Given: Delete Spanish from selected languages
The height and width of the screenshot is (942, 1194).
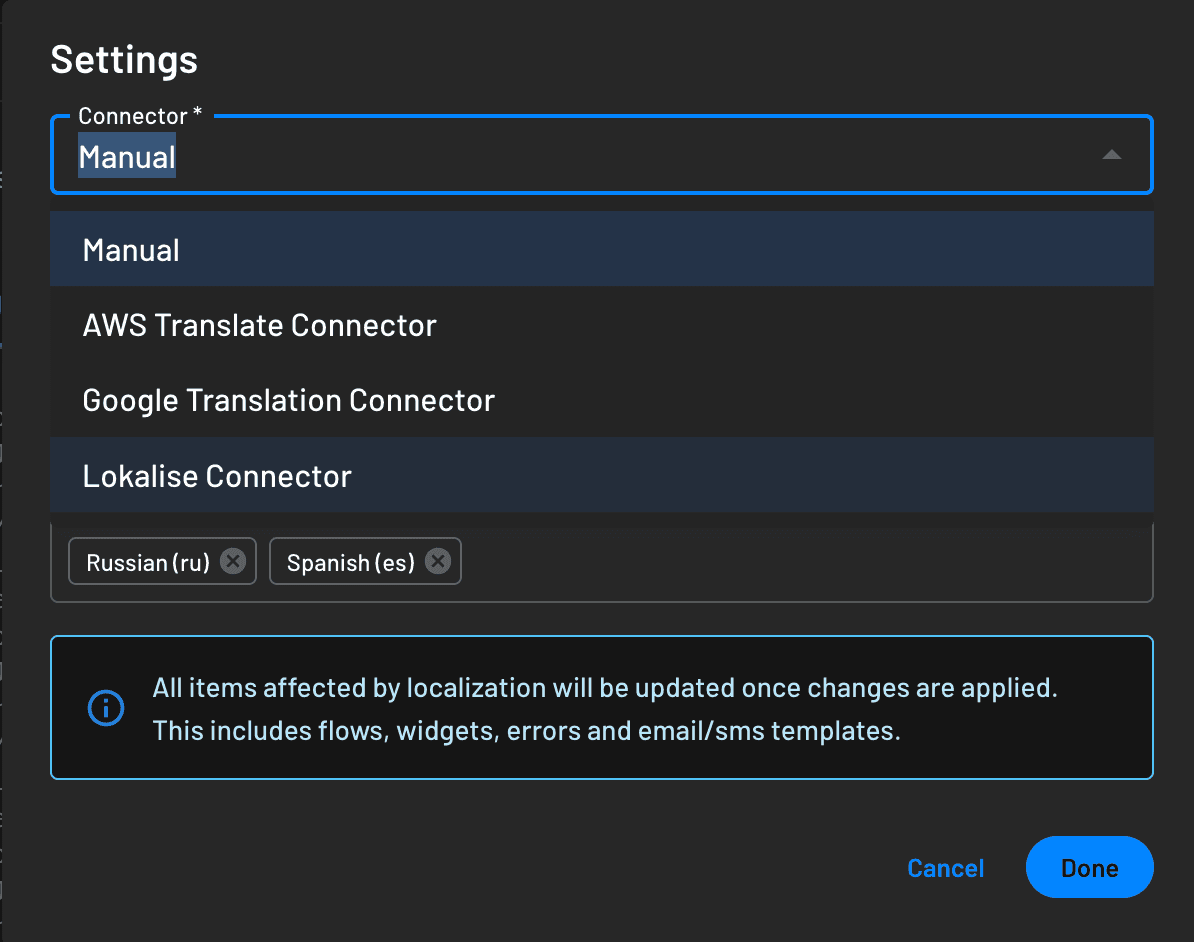Looking at the screenshot, I should (x=436, y=561).
